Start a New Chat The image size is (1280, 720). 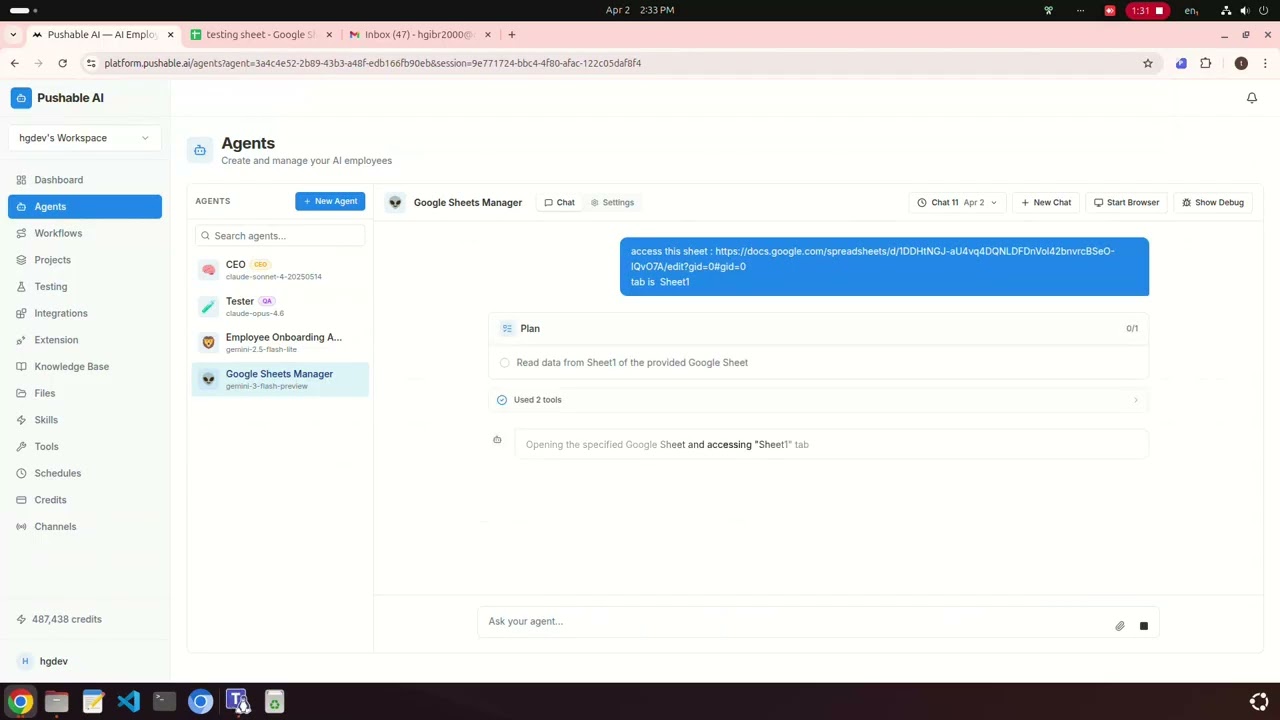click(1046, 202)
